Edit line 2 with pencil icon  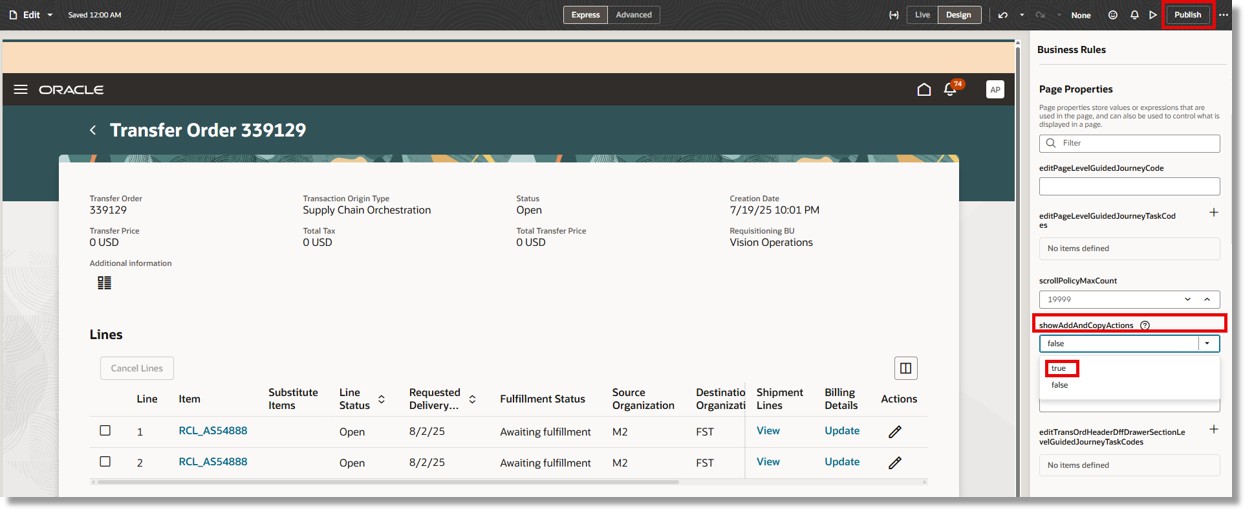click(x=895, y=463)
